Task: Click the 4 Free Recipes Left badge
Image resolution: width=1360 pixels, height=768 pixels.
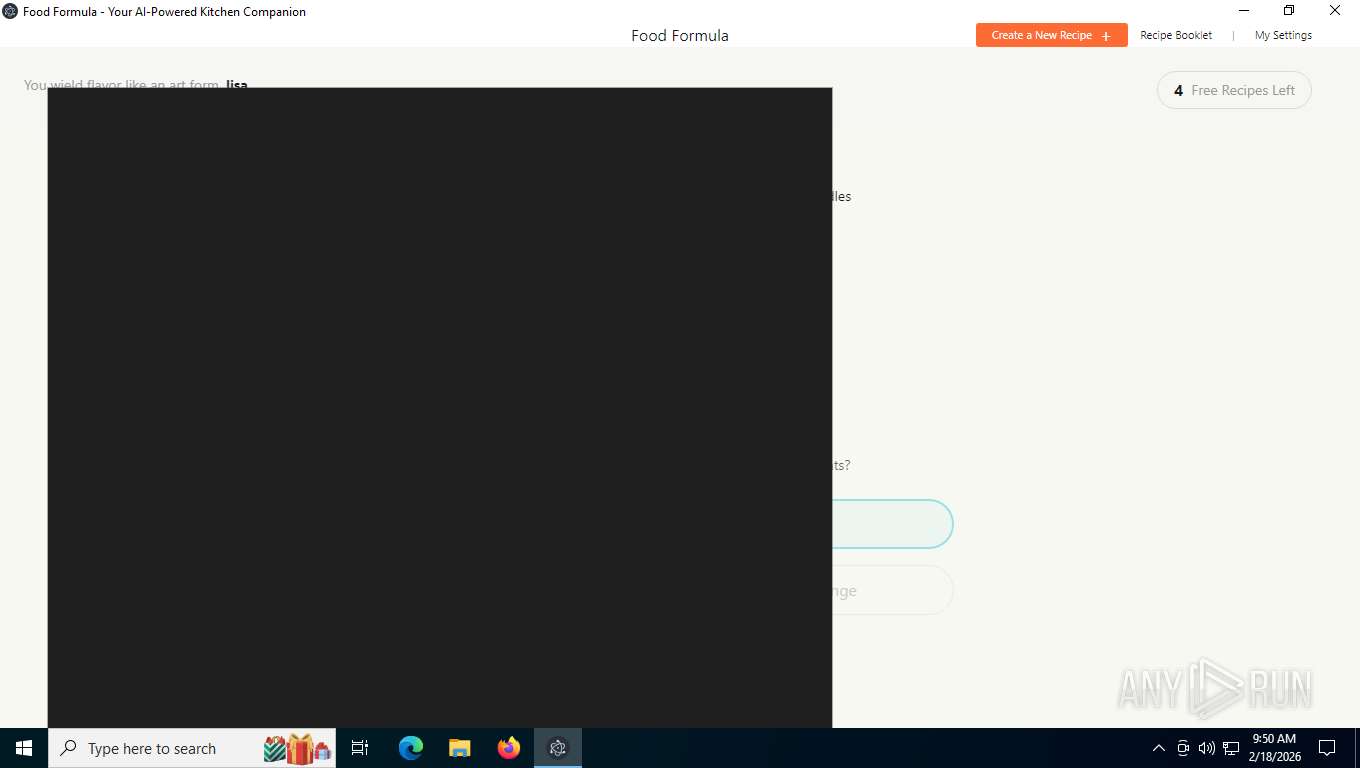Action: coord(1234,90)
